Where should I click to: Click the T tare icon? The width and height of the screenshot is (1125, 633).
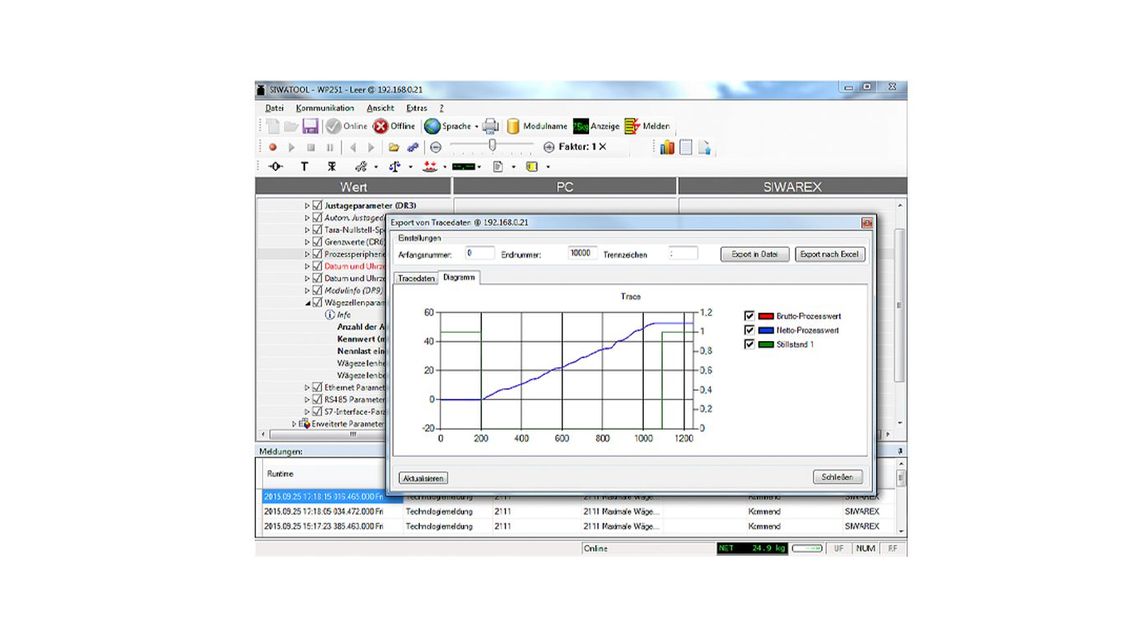click(x=304, y=167)
